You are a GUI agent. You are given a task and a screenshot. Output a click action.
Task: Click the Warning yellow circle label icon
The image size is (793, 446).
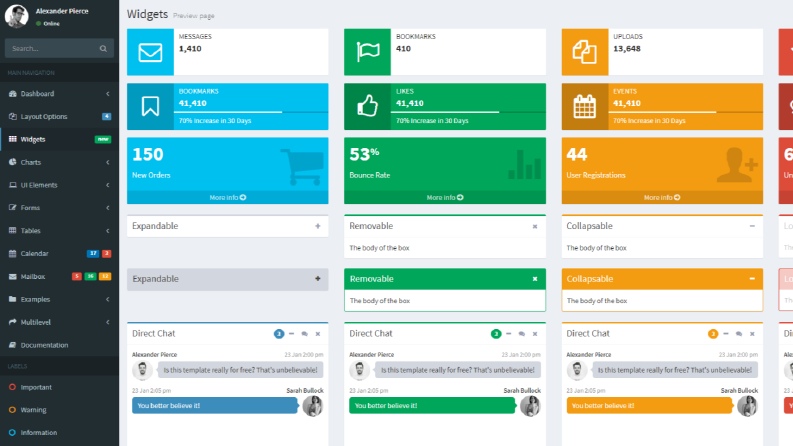pos(12,410)
